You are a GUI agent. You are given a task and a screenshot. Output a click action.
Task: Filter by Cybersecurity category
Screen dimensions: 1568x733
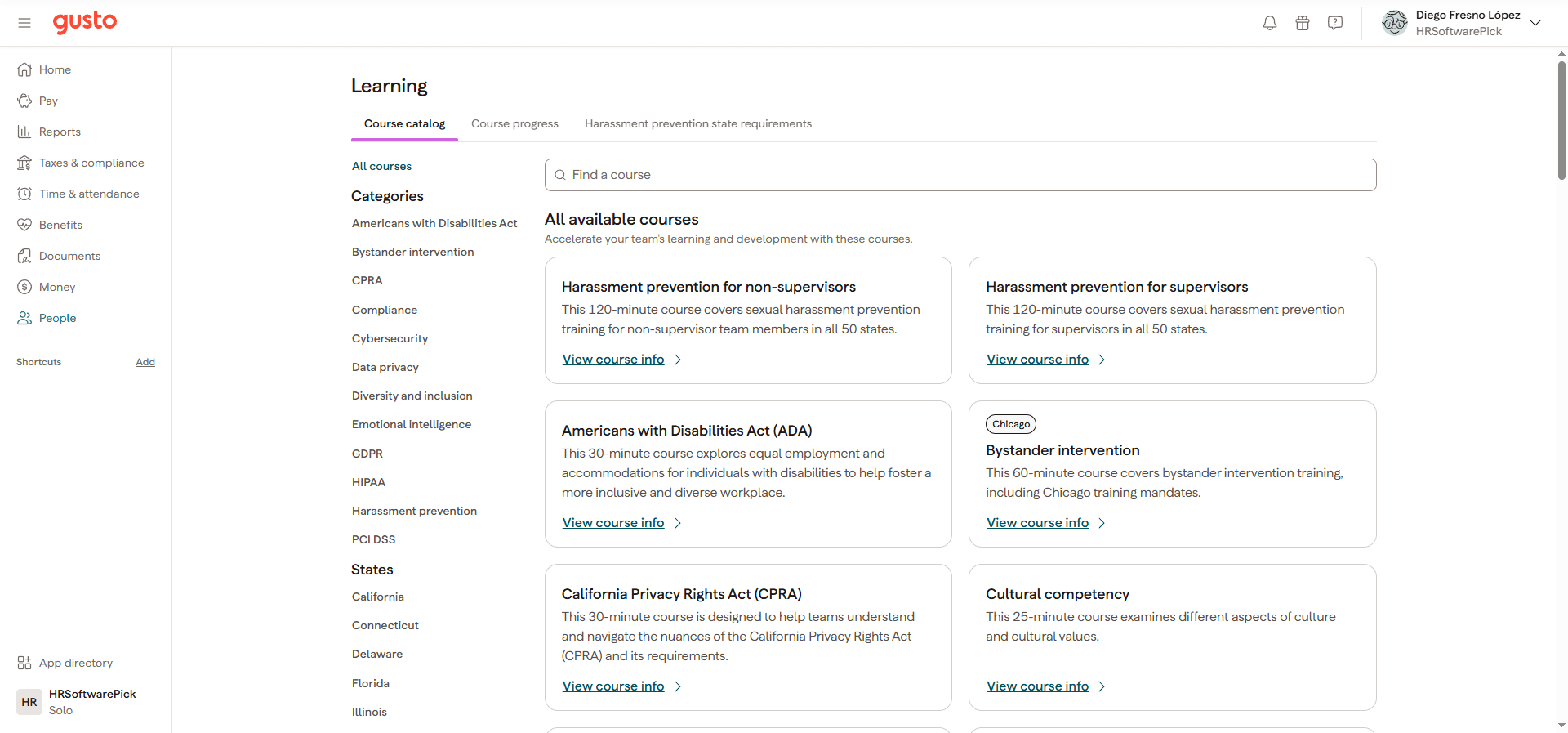click(x=390, y=338)
